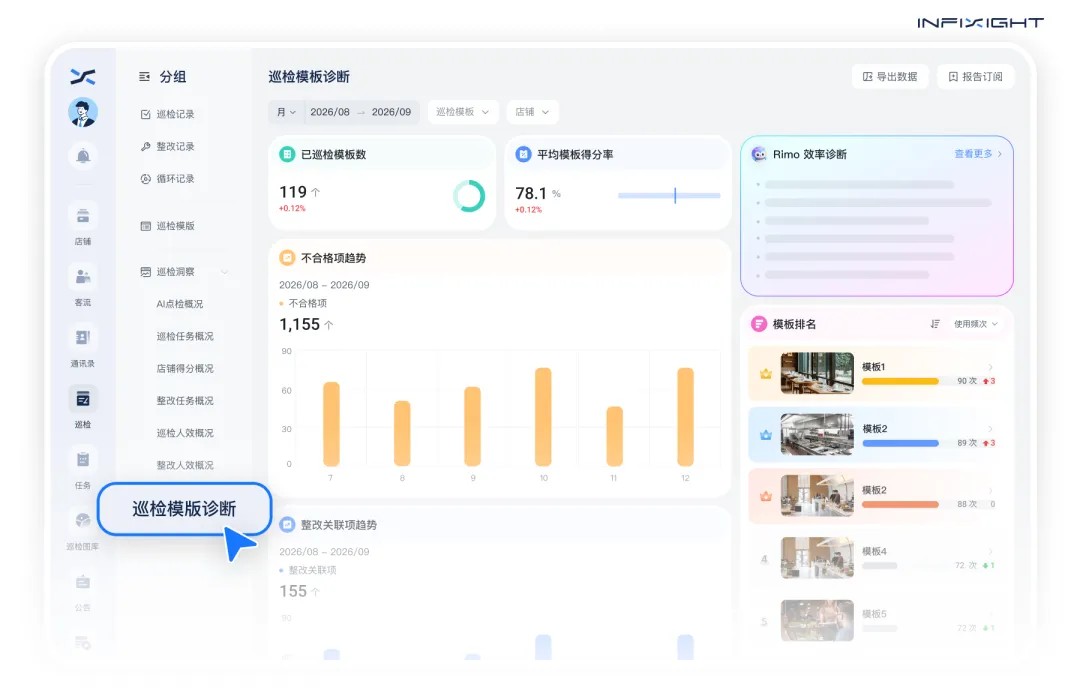This screenshot has height=696, width=1080.
Task: Click the app logo at top of sidebar
Action: tap(83, 76)
